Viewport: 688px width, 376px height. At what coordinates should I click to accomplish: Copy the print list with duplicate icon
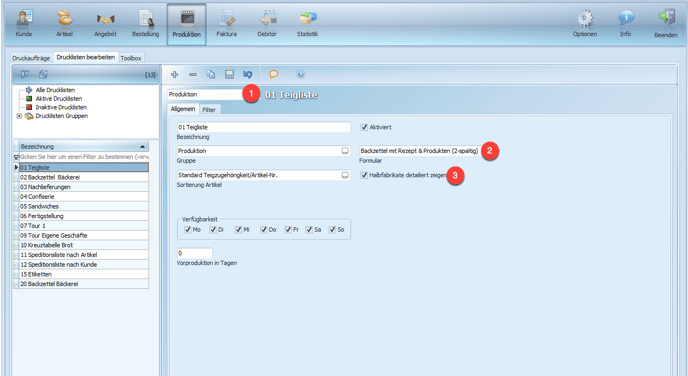click(x=211, y=75)
